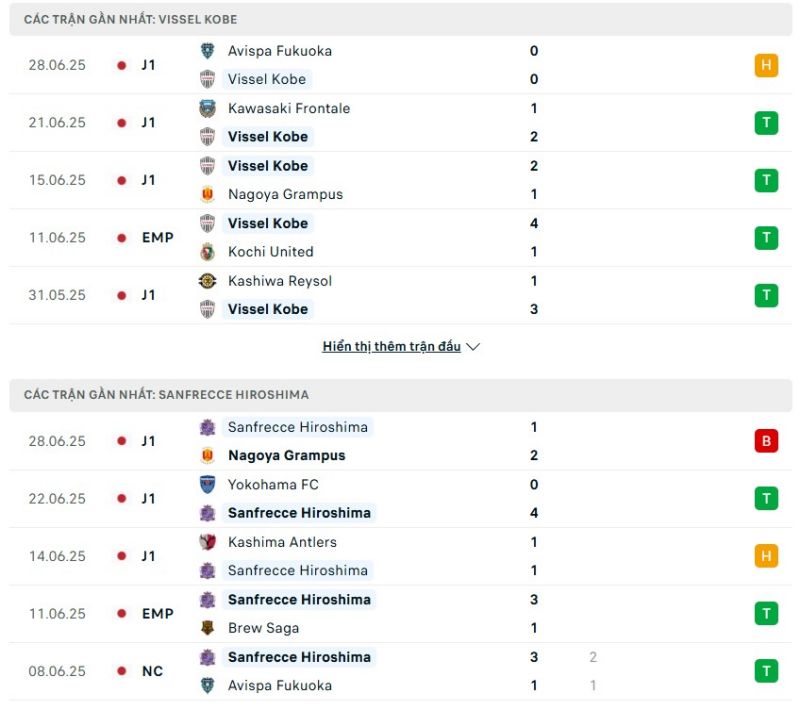Screen dimensions: 800x710
Task: Select the Sanfrecce Hiroshima recent matches header
Action: coord(166,395)
